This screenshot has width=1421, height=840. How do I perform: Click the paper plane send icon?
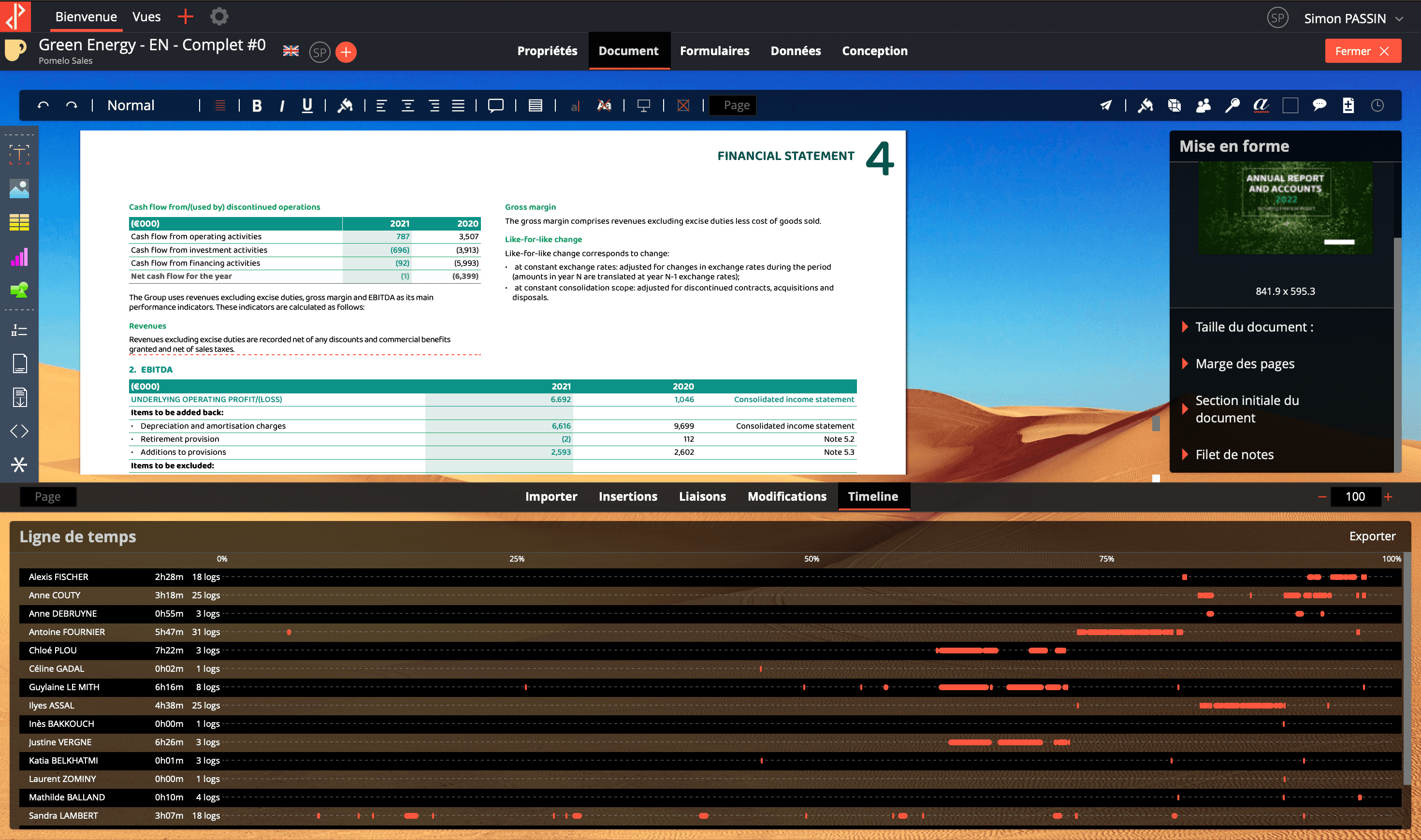[x=1105, y=105]
